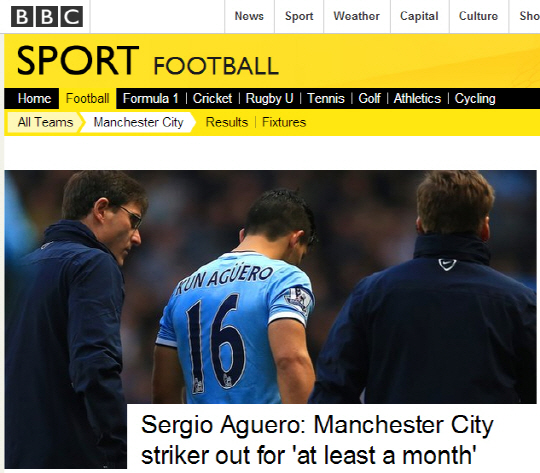Open the Athletics section

pos(417,99)
